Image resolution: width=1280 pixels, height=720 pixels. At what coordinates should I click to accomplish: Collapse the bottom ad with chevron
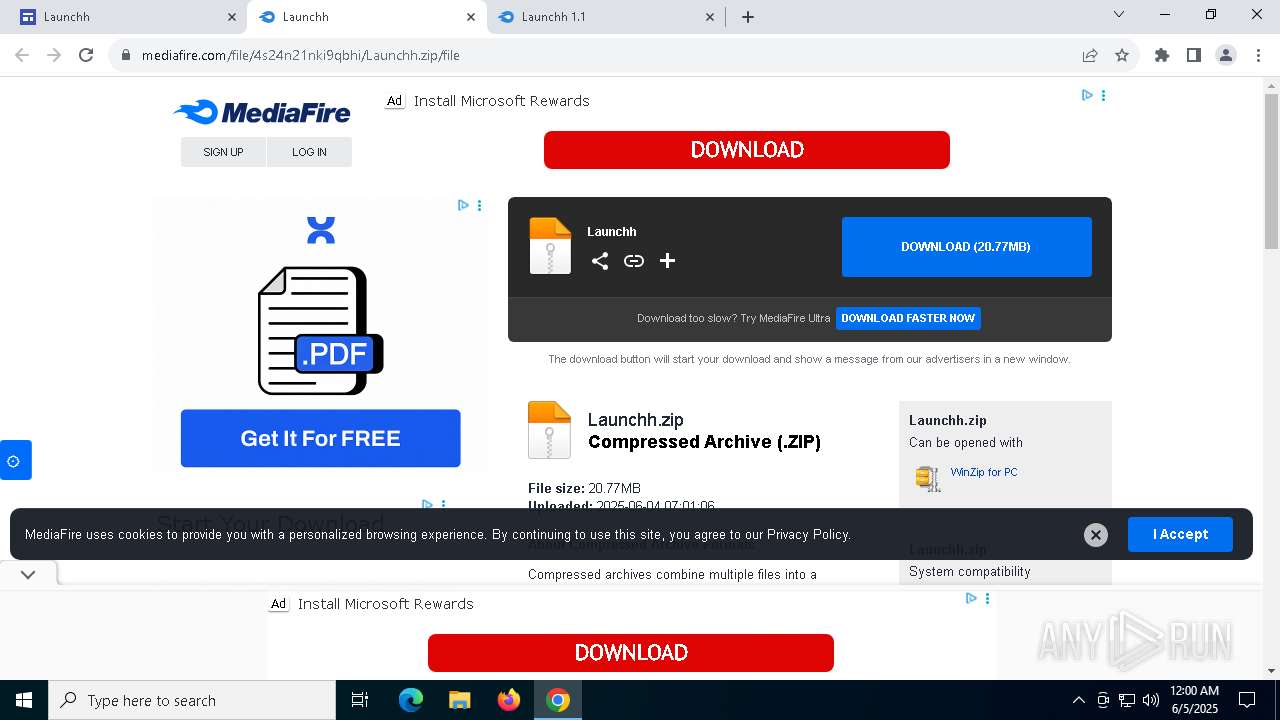(28, 574)
